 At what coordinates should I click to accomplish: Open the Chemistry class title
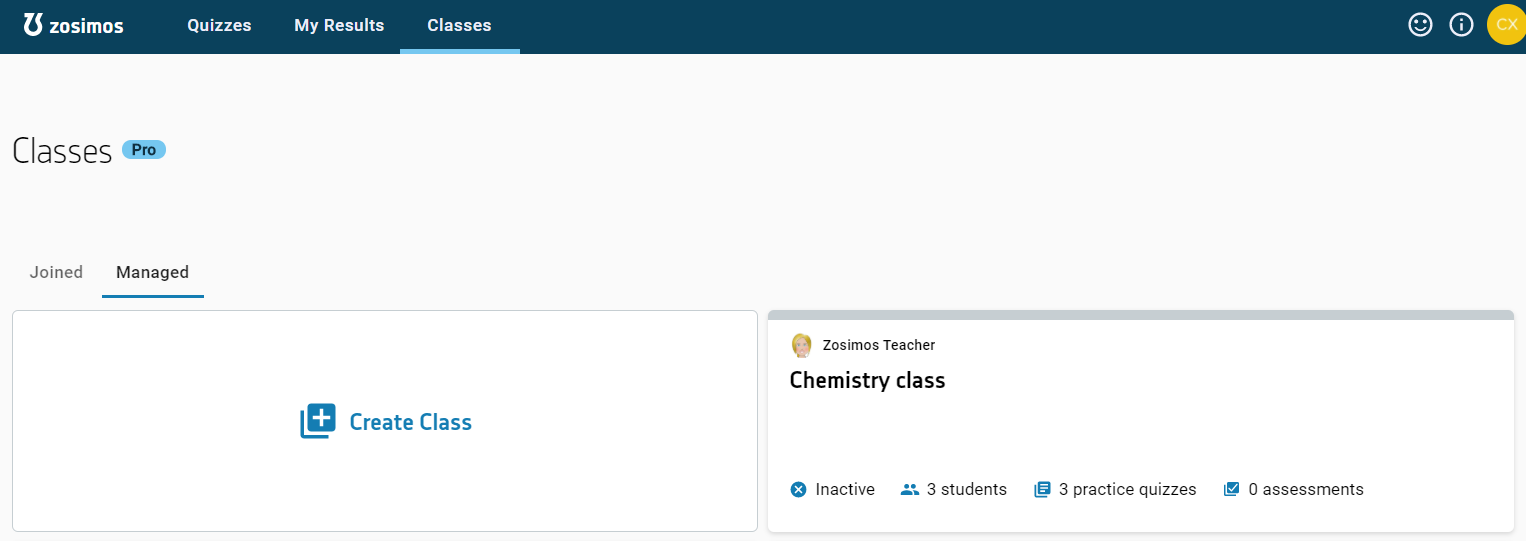pyautogui.click(x=867, y=380)
